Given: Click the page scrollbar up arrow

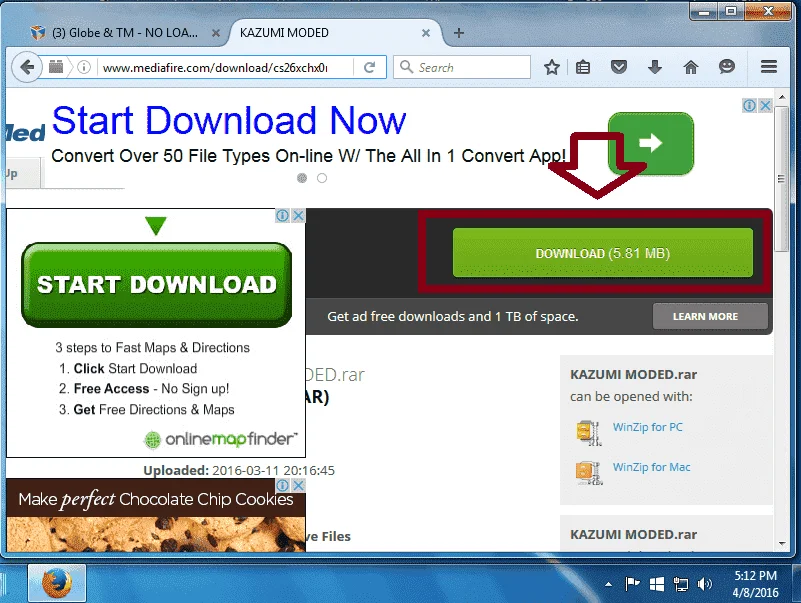Looking at the screenshot, I should 782,97.
